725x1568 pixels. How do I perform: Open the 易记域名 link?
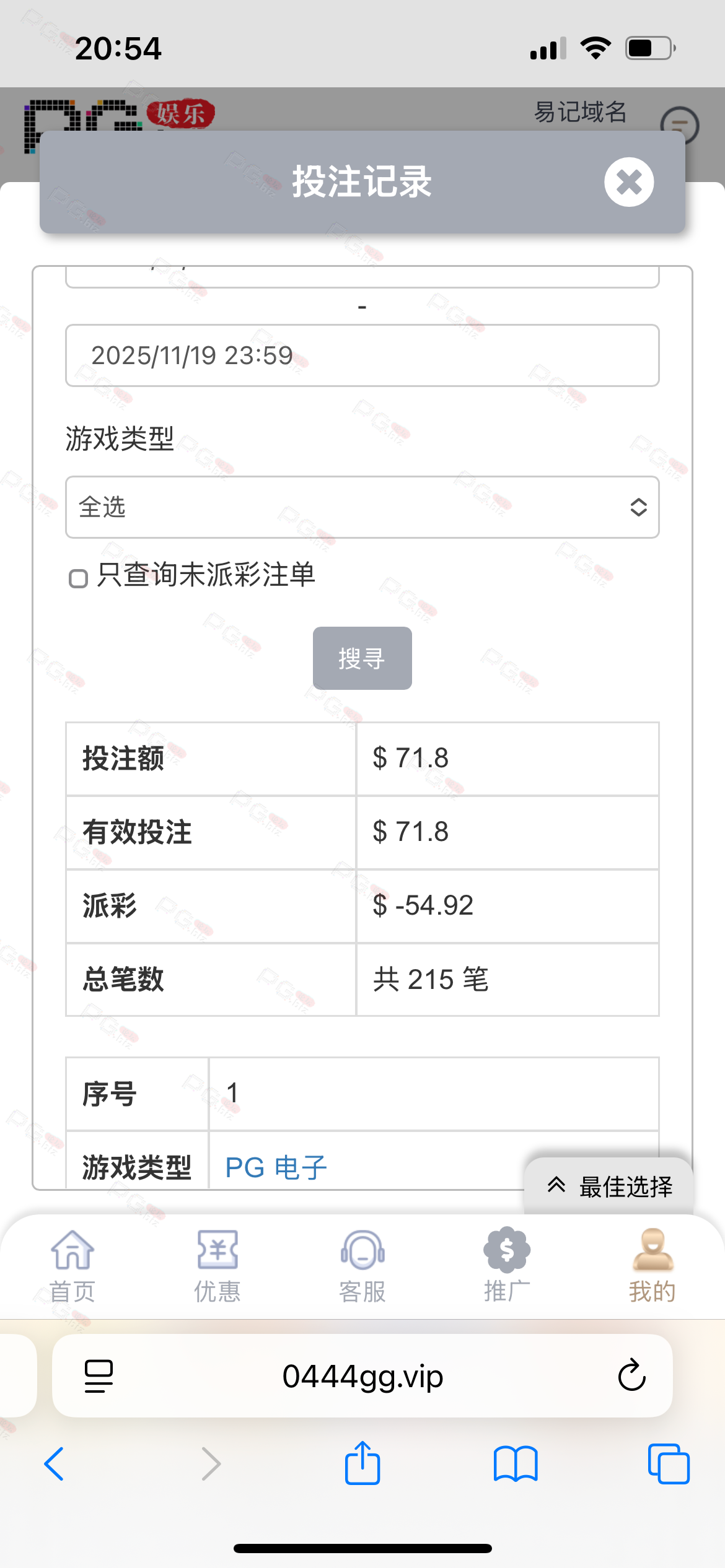tap(580, 112)
